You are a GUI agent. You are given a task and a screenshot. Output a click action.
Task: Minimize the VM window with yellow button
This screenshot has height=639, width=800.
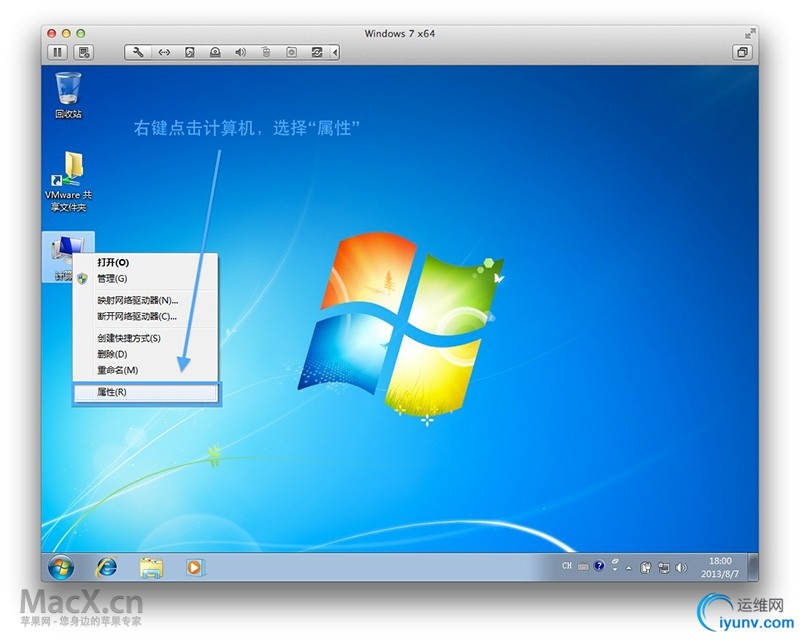click(66, 34)
